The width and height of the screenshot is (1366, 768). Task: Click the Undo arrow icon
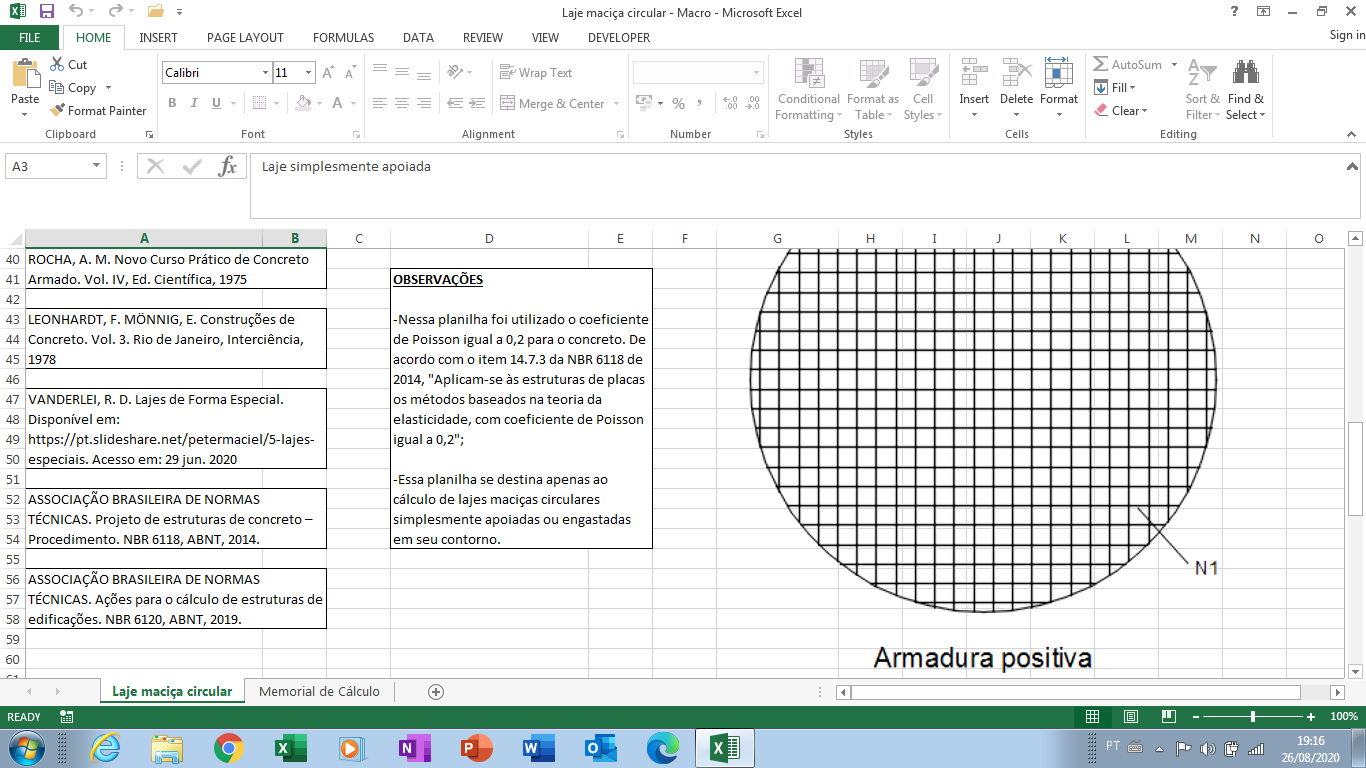click(76, 12)
